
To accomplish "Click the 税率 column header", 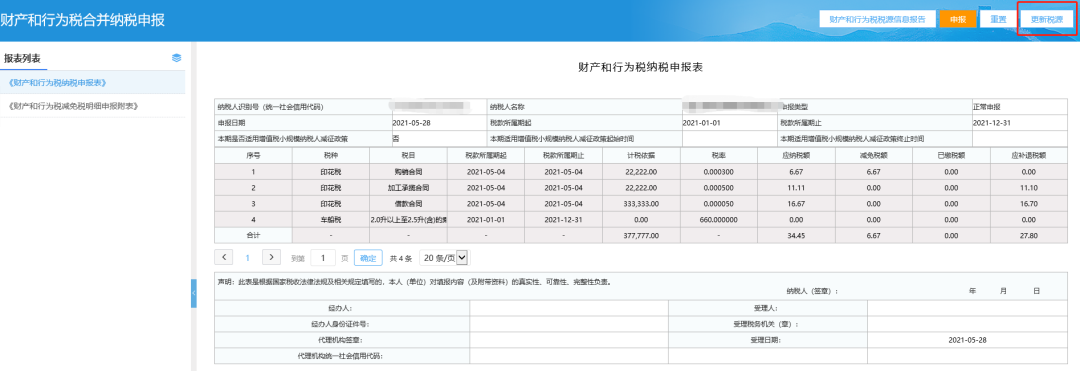I will (x=718, y=156).
